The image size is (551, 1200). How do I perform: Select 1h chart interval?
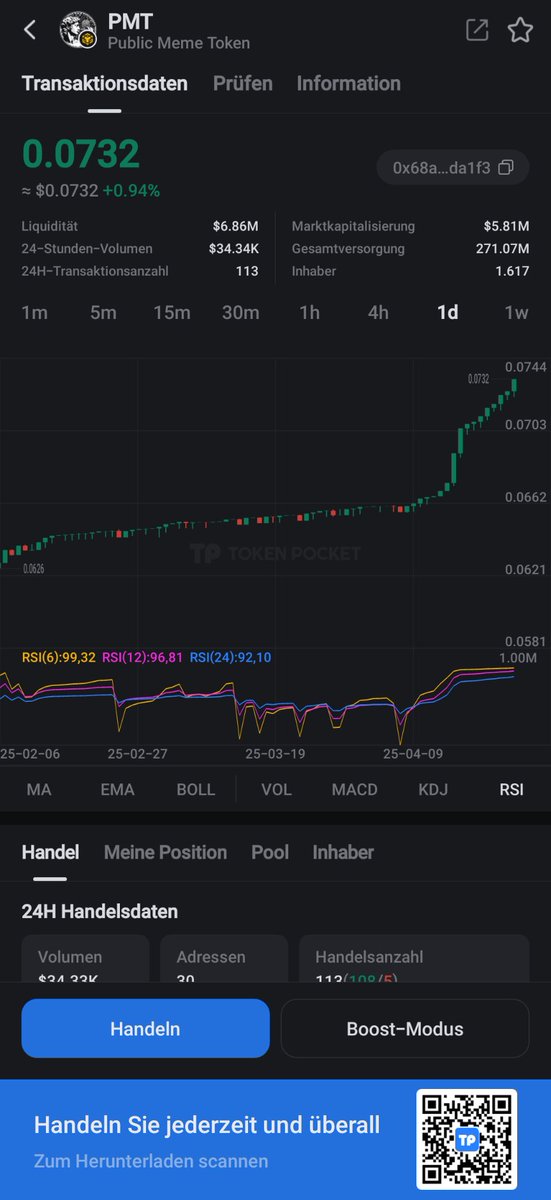click(x=310, y=313)
